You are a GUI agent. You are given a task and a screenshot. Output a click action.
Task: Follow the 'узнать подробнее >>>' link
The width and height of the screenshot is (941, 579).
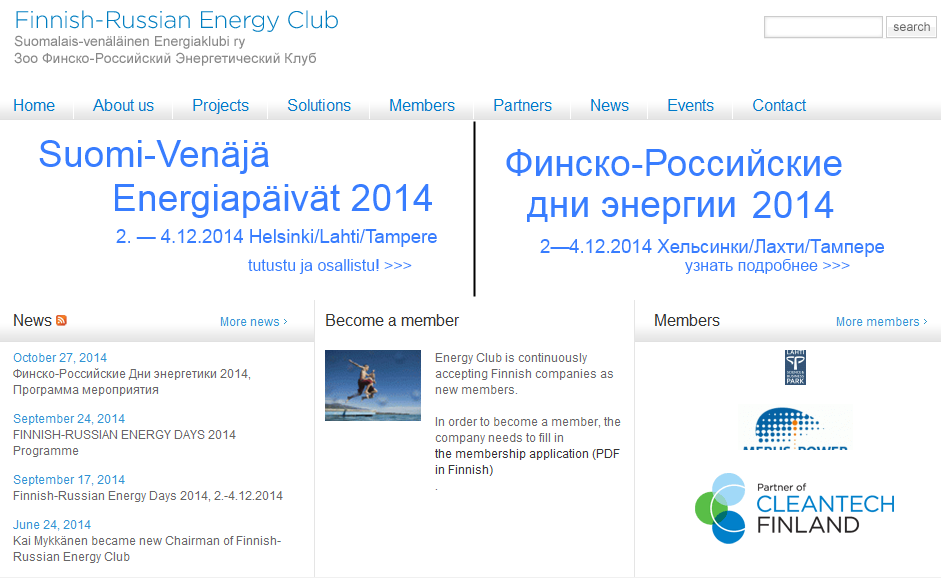(768, 266)
